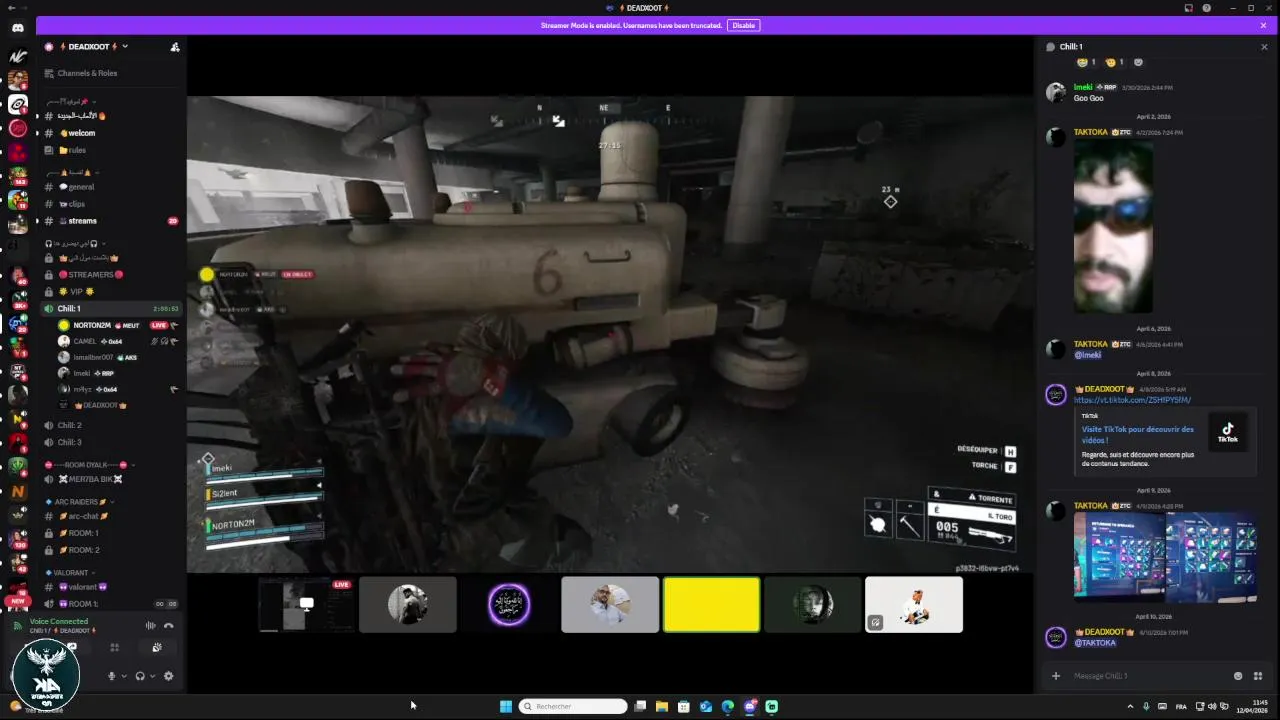1280x720 pixels.
Task: Open the welcom text channel
Action: pyautogui.click(x=110, y=133)
